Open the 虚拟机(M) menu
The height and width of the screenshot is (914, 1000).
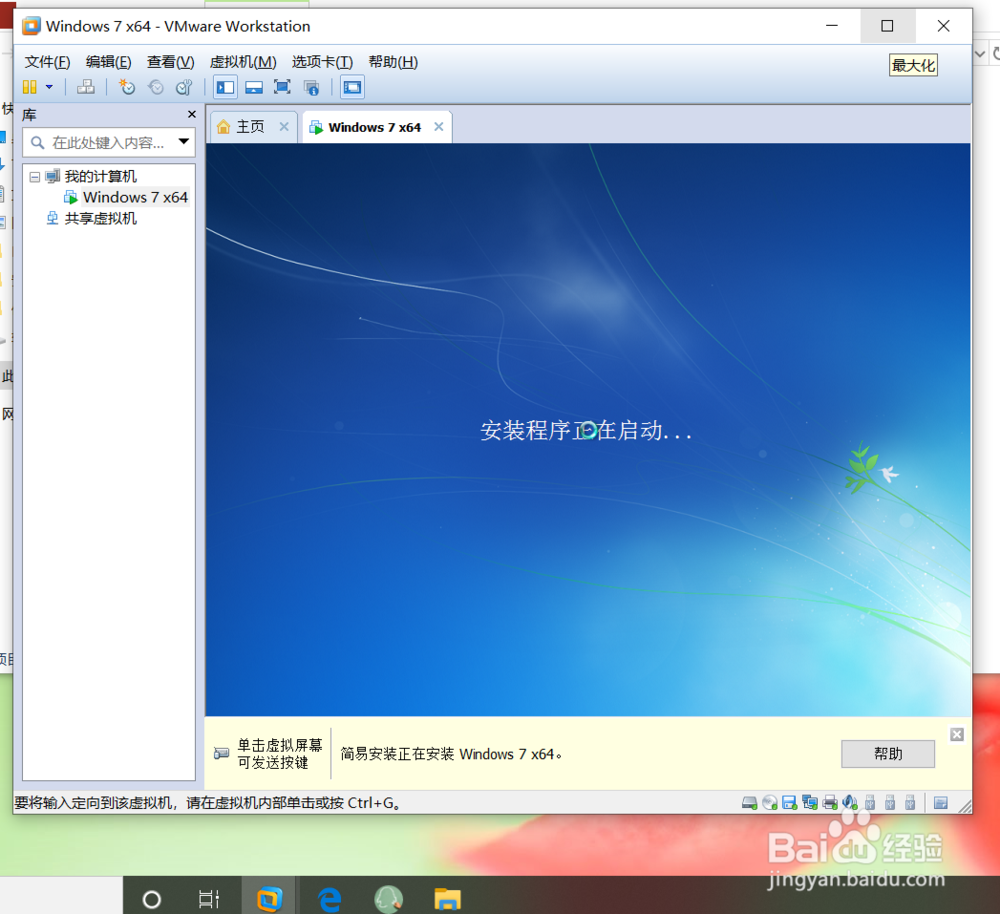(x=242, y=61)
